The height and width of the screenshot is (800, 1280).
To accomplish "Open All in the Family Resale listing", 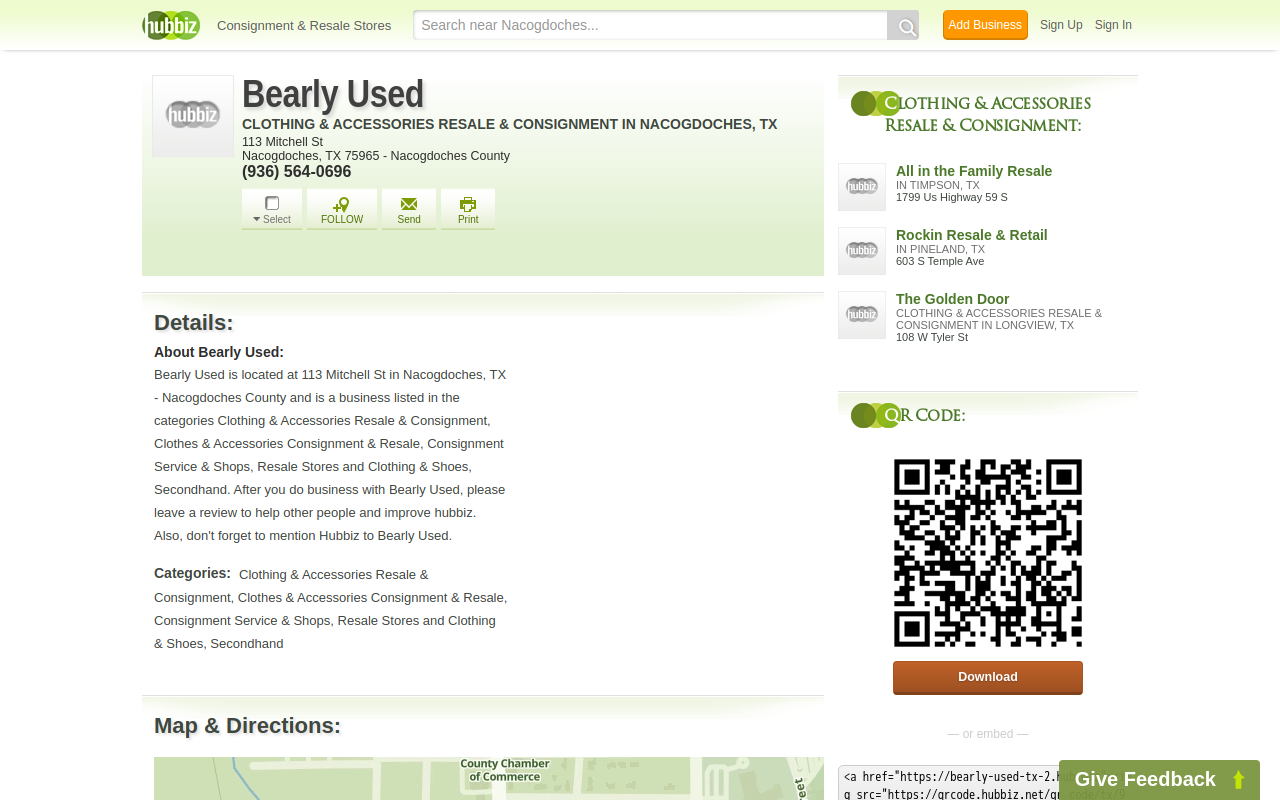I will 974,171.
